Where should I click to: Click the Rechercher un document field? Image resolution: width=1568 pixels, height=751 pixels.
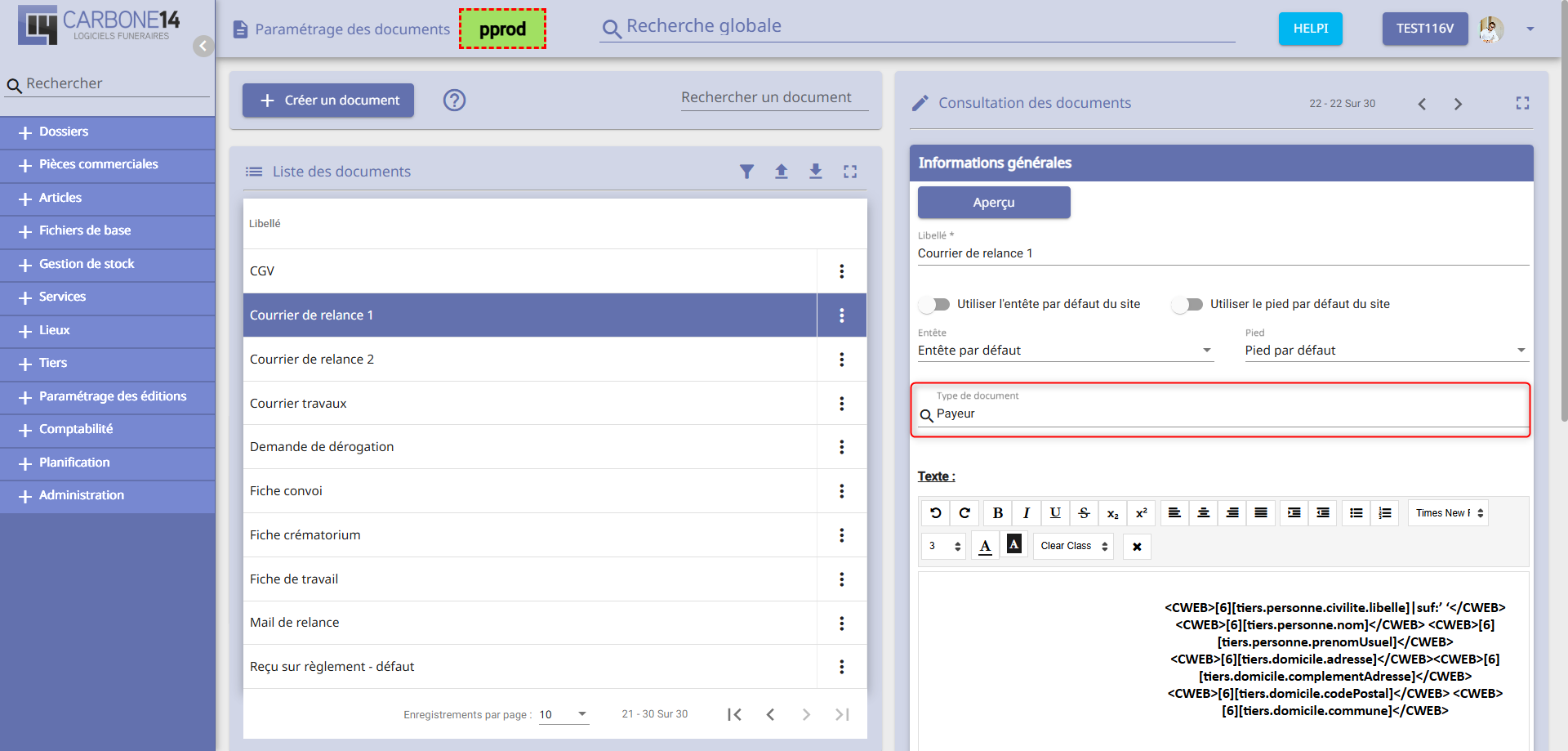(775, 98)
